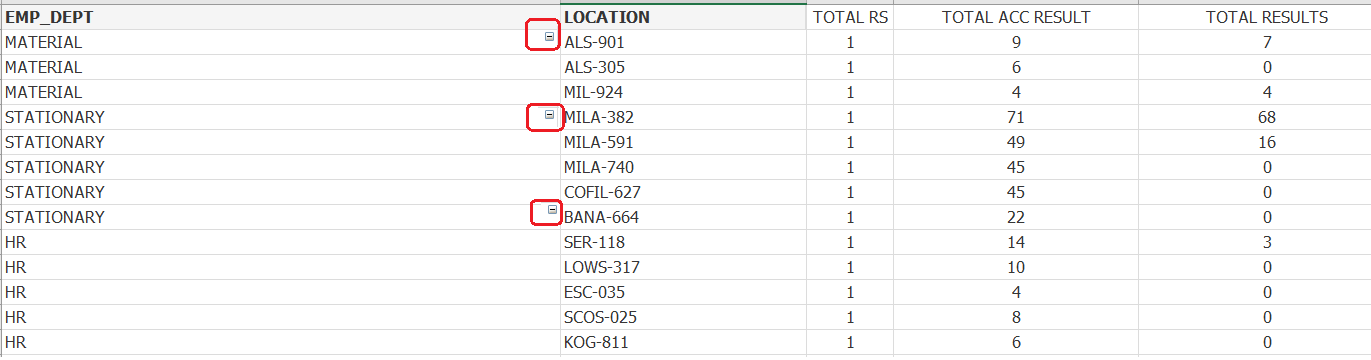1371x360 pixels.
Task: Select HR in the ESC-035 row
Action: [280, 292]
